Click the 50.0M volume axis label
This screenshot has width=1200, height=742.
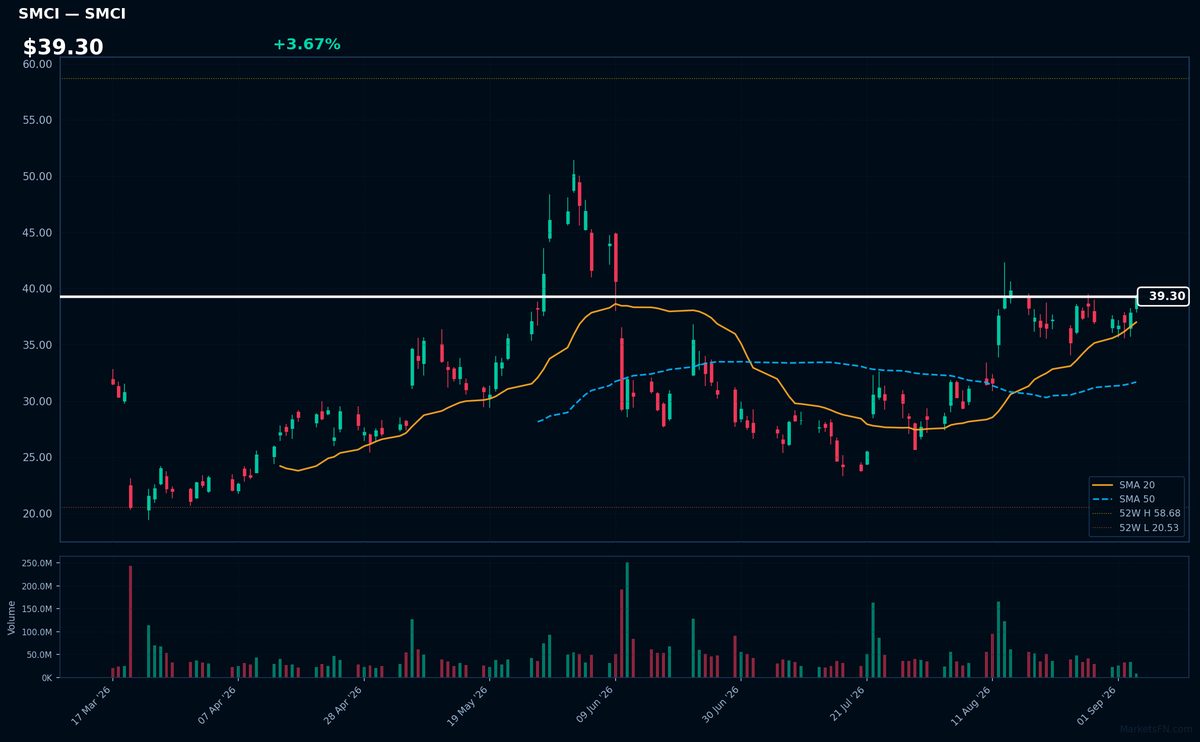pos(41,655)
